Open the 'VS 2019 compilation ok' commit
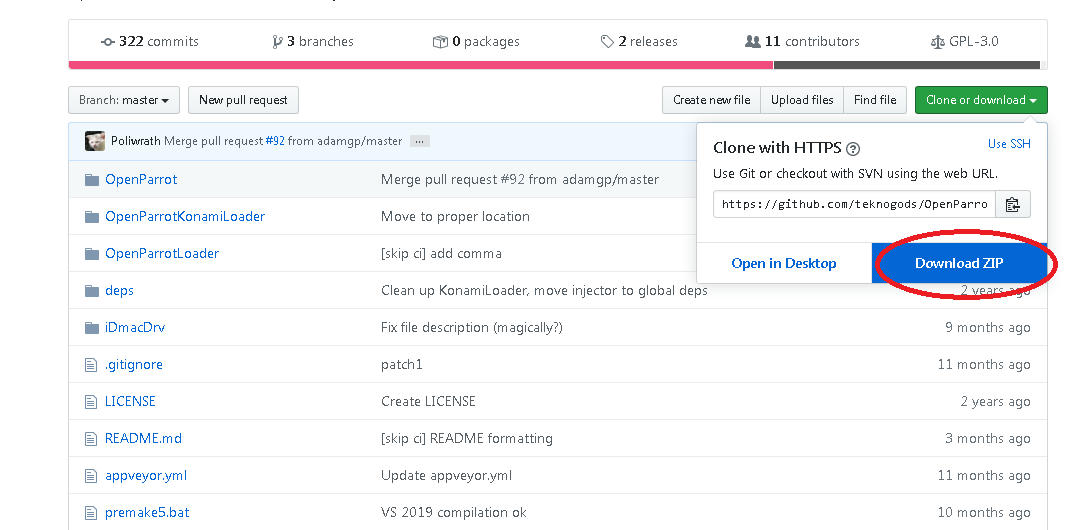Screen dimensions: 1080x530 454,513
